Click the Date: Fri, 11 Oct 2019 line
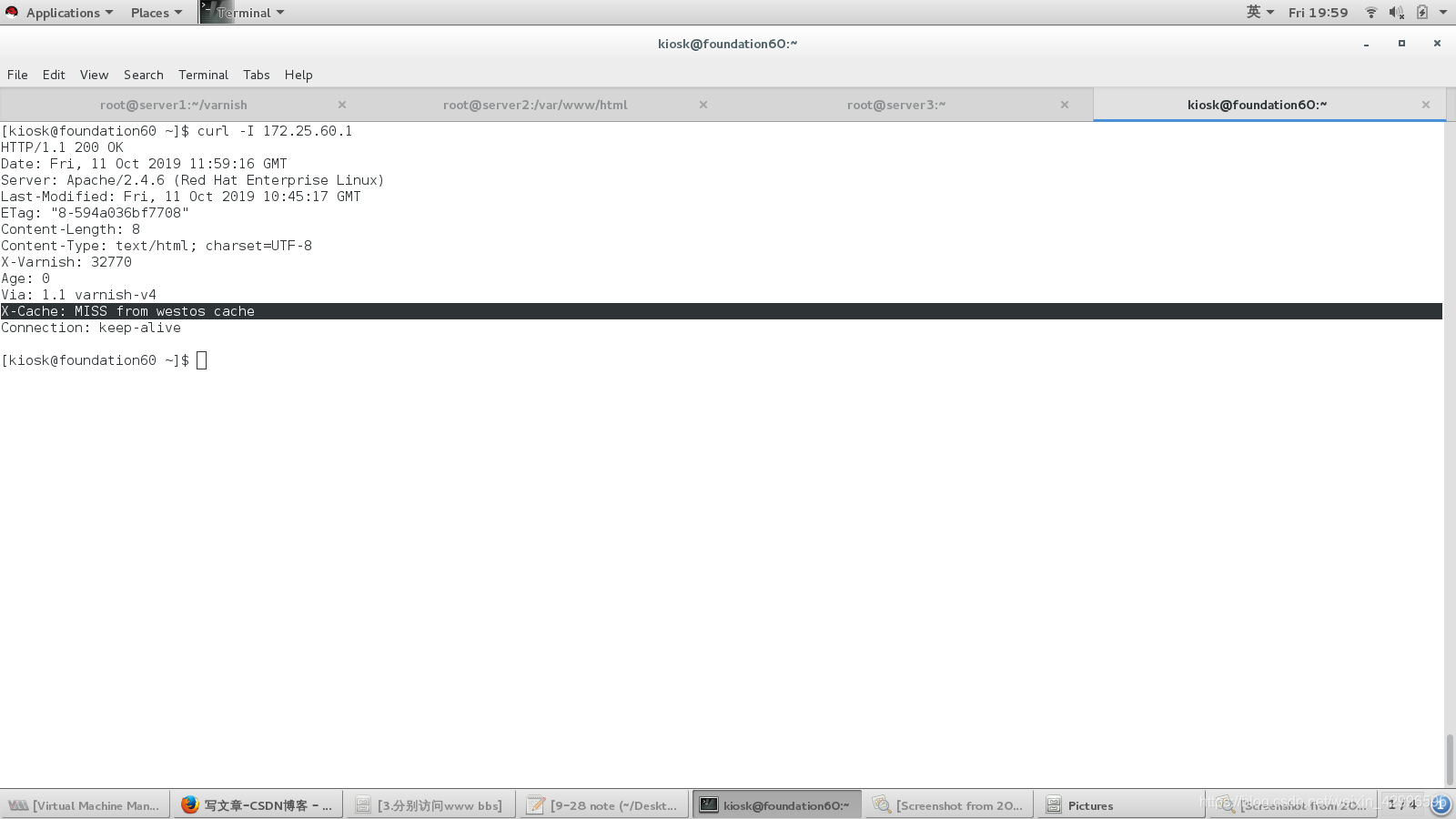Viewport: 1456px width, 819px height. pyautogui.click(x=144, y=164)
